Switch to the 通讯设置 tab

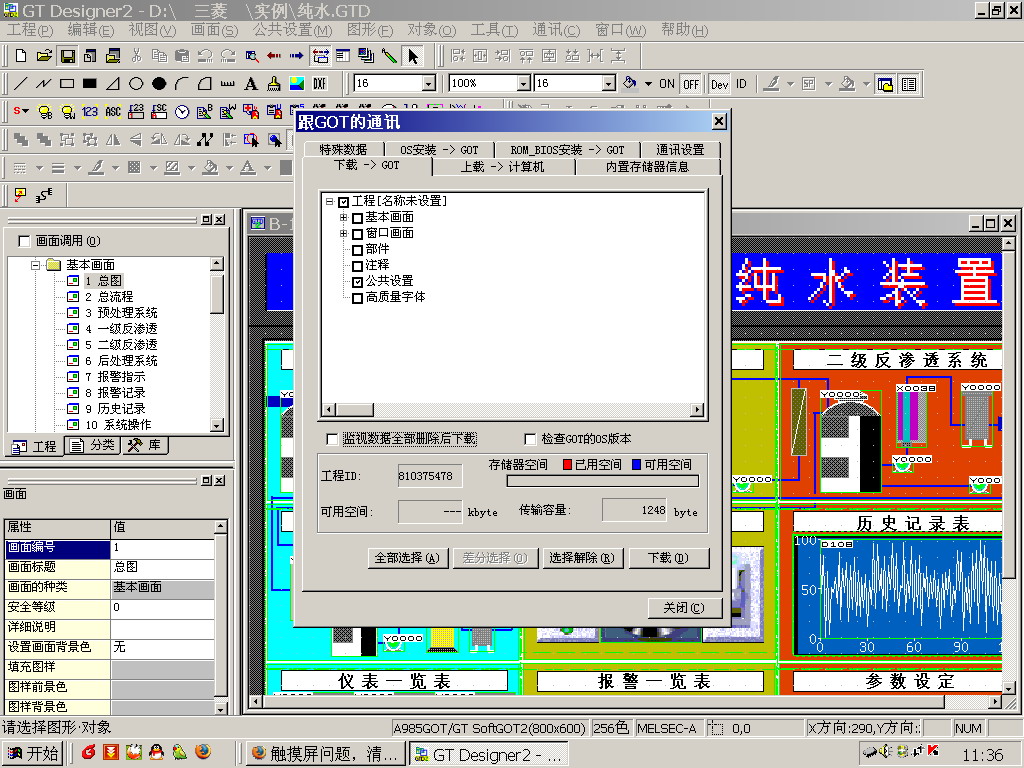(679, 150)
